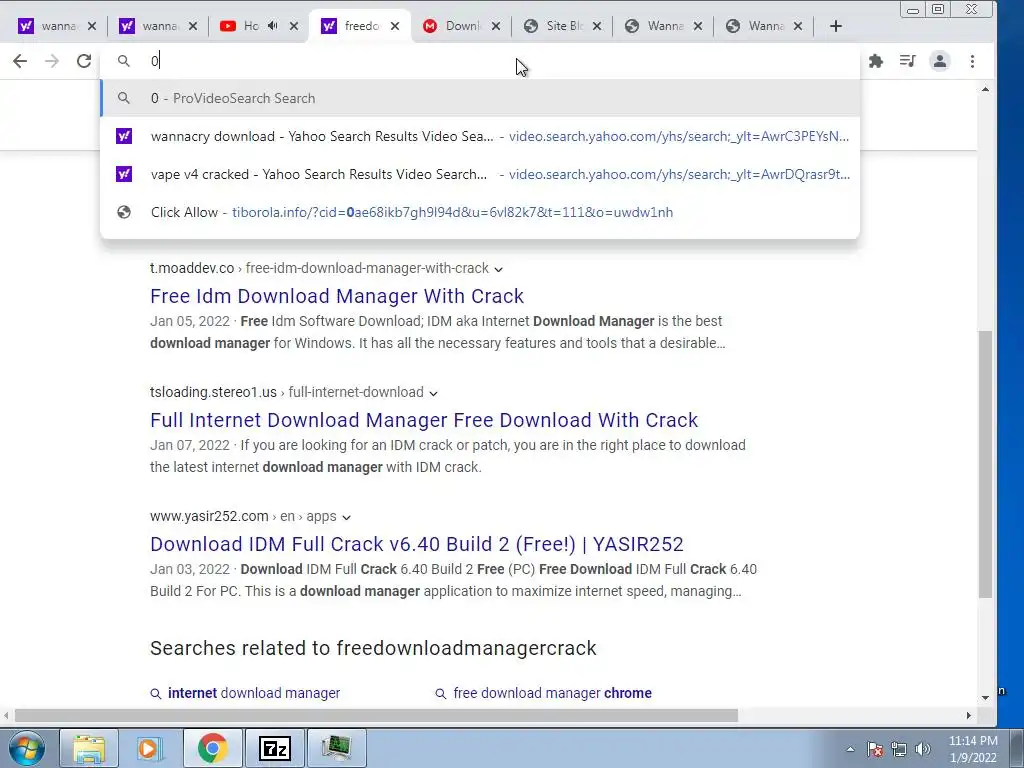The height and width of the screenshot is (768, 1024).
Task: Open the media control toolbar icon
Action: pos(907,61)
